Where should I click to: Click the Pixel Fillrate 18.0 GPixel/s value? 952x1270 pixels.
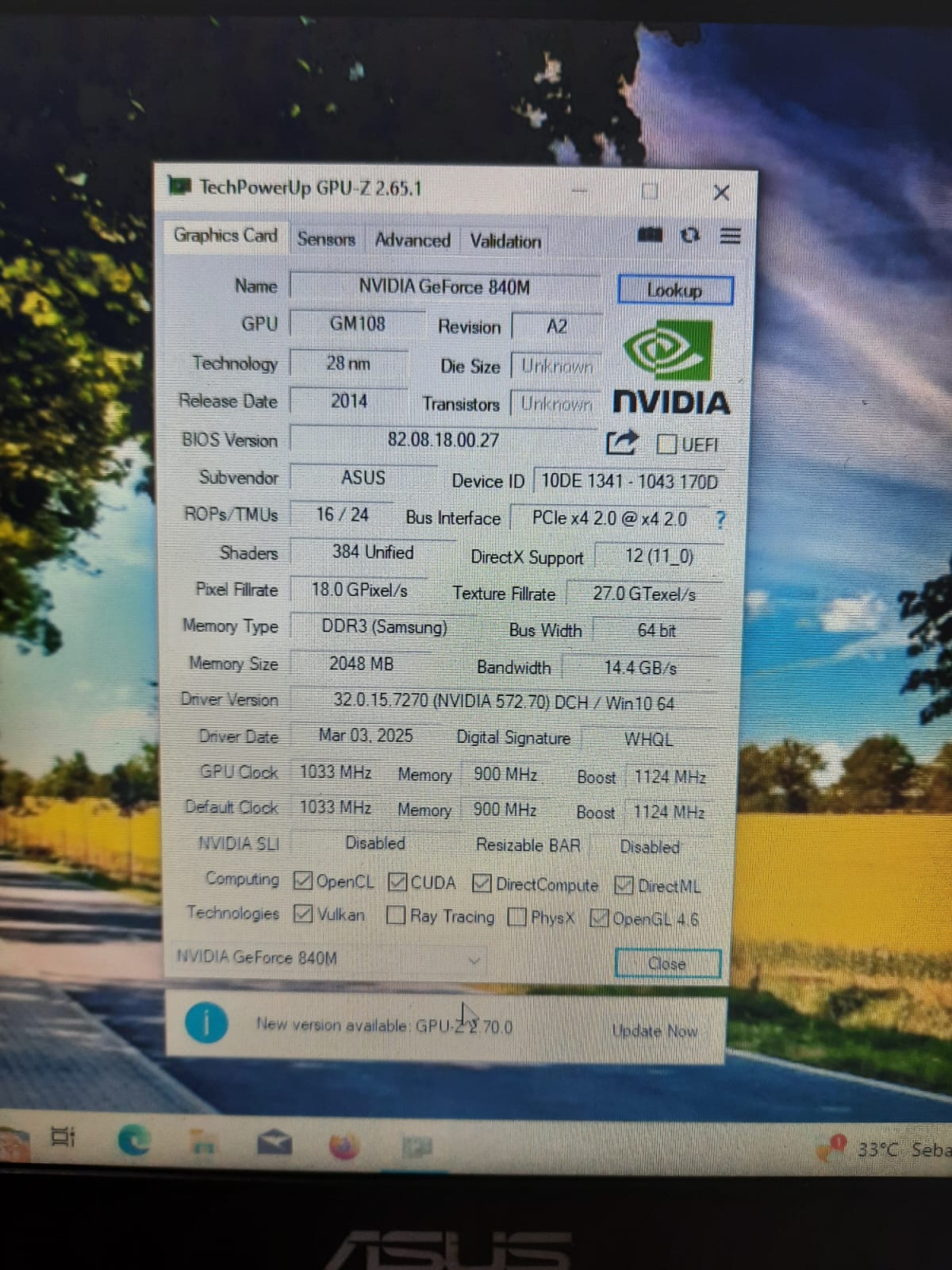coord(359,590)
